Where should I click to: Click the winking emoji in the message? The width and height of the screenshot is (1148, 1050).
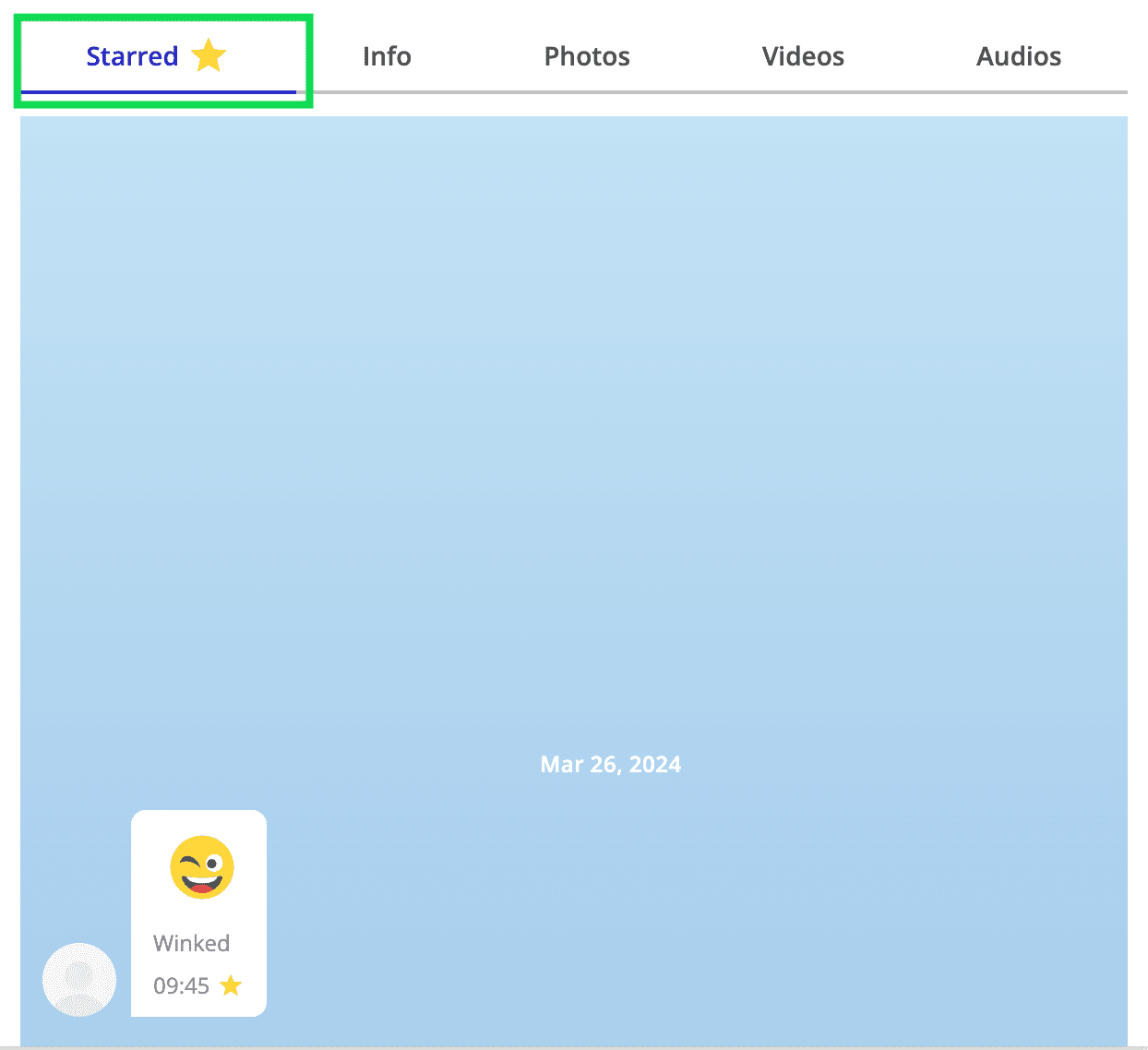coord(202,867)
